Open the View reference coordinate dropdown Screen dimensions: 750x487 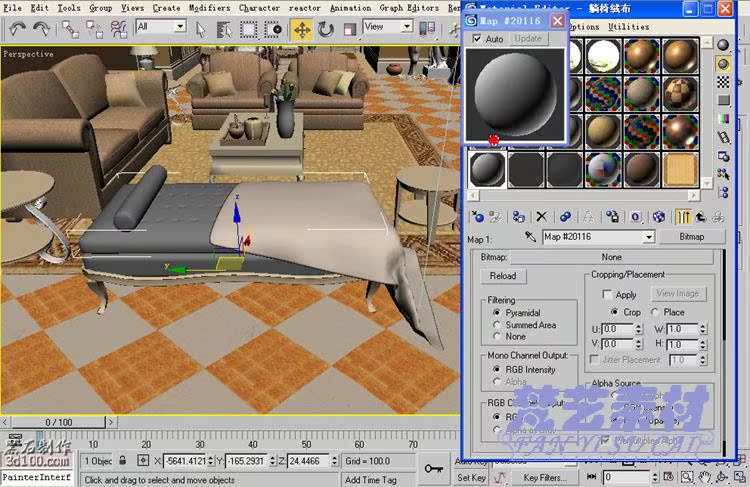coord(406,27)
